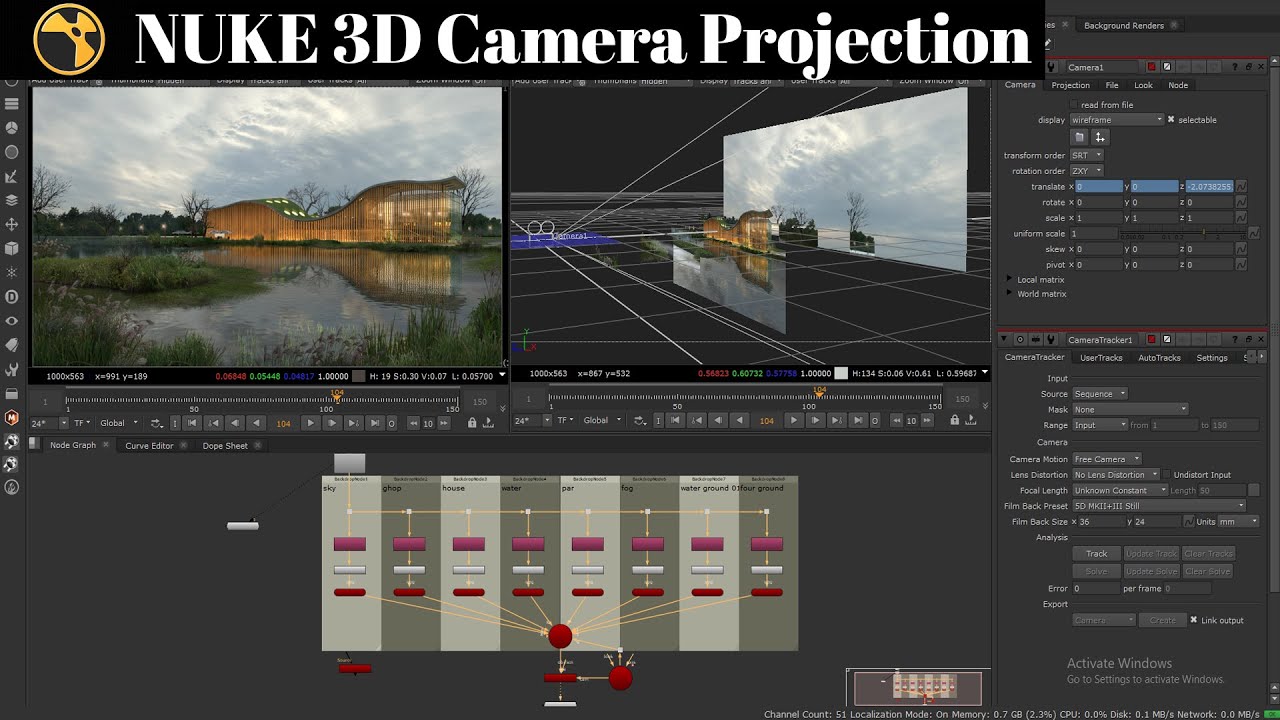Switch to the Dope Sheet tab

point(225,446)
